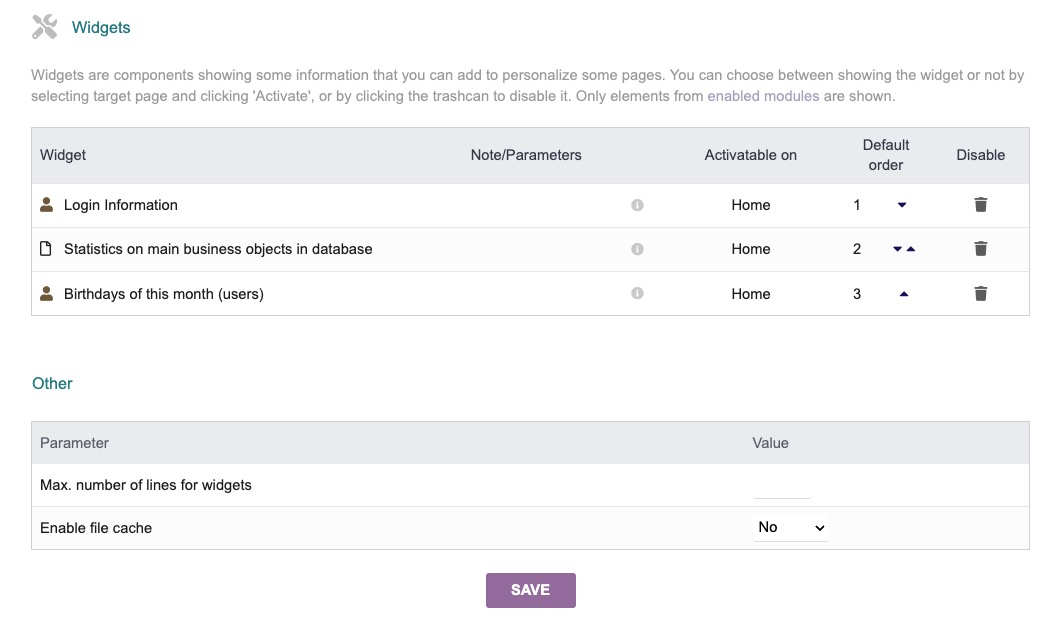This screenshot has height=630, width=1058.
Task: Click the Widgets tools icon
Action: coord(45,27)
